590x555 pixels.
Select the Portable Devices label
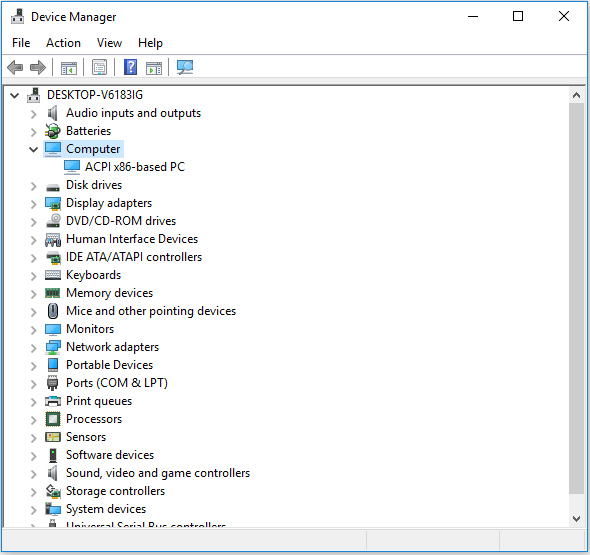point(109,365)
